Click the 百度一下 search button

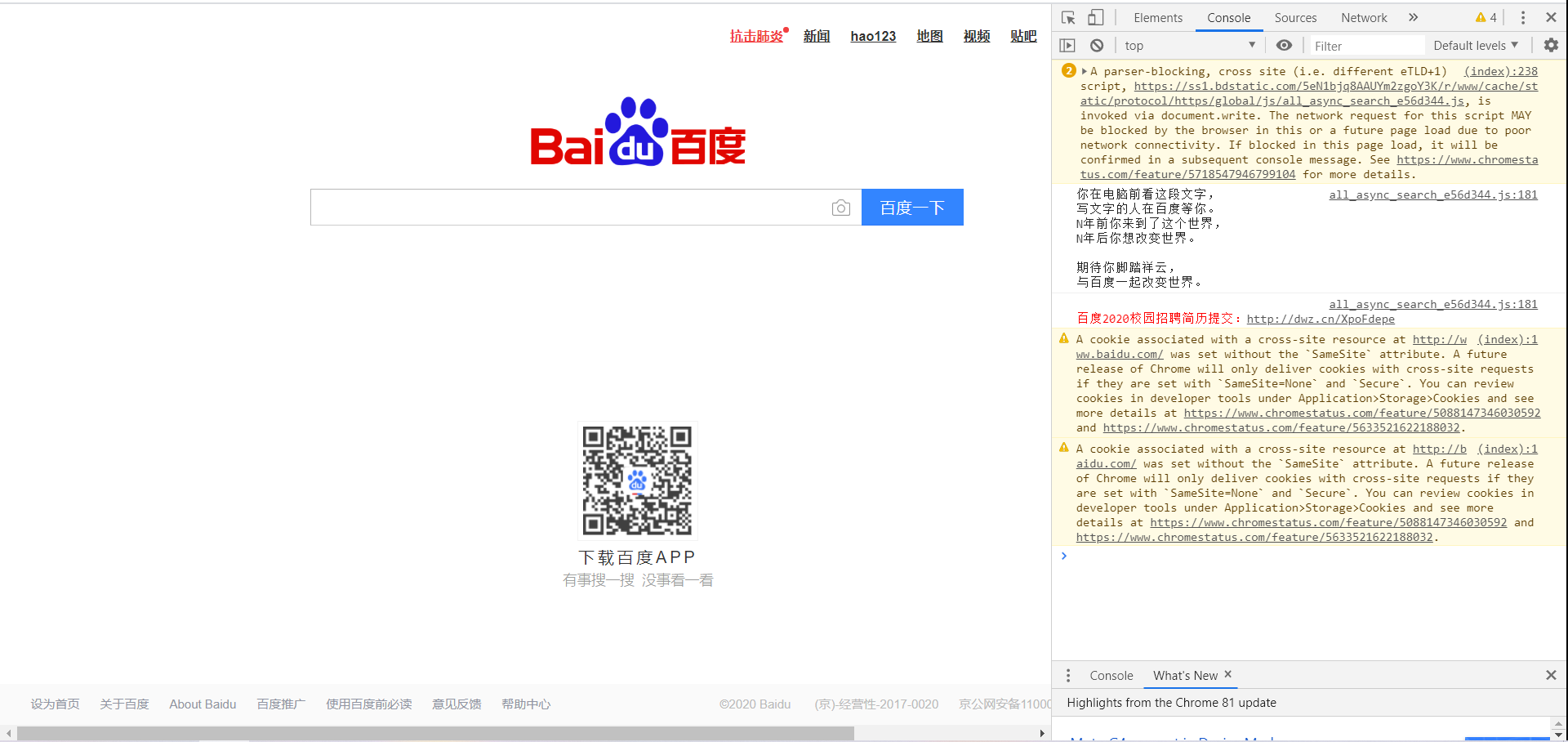[x=912, y=208]
